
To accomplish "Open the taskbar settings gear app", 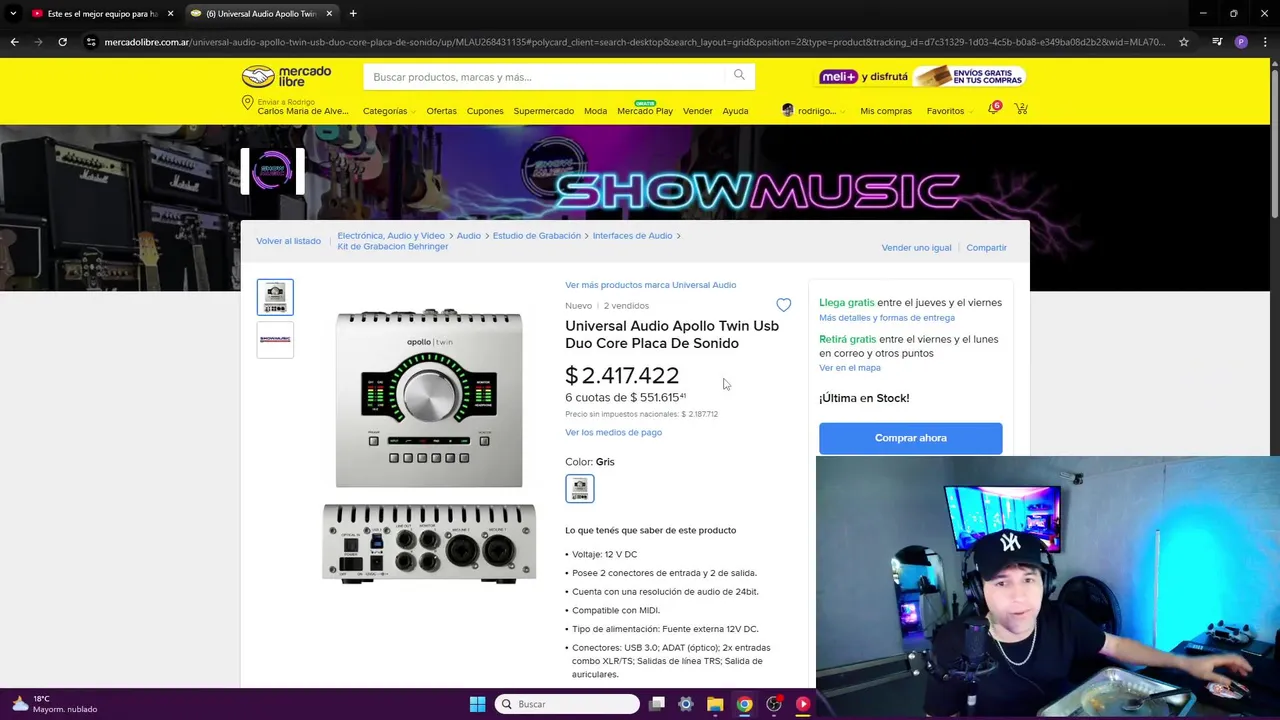I will point(686,704).
